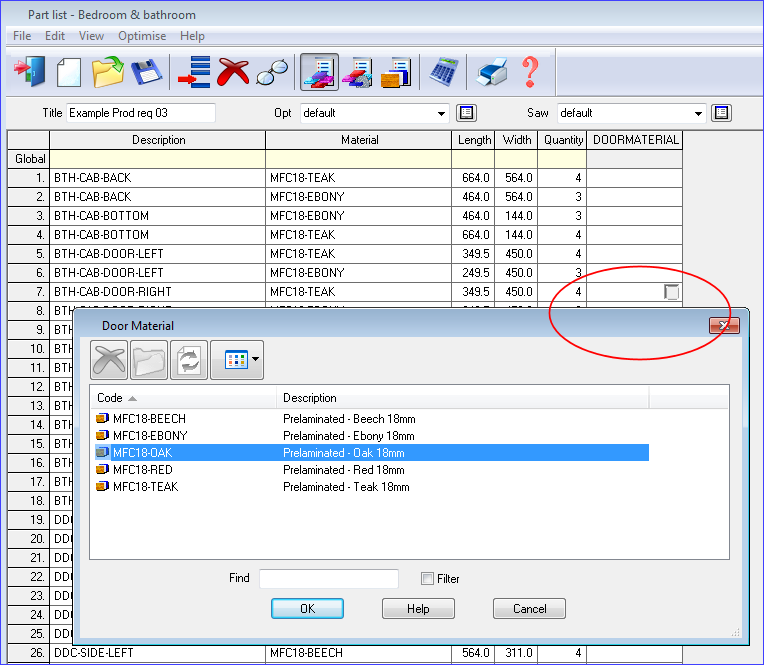This screenshot has width=764, height=665.
Task: Click the Save floppy disk icon
Action: point(147,72)
